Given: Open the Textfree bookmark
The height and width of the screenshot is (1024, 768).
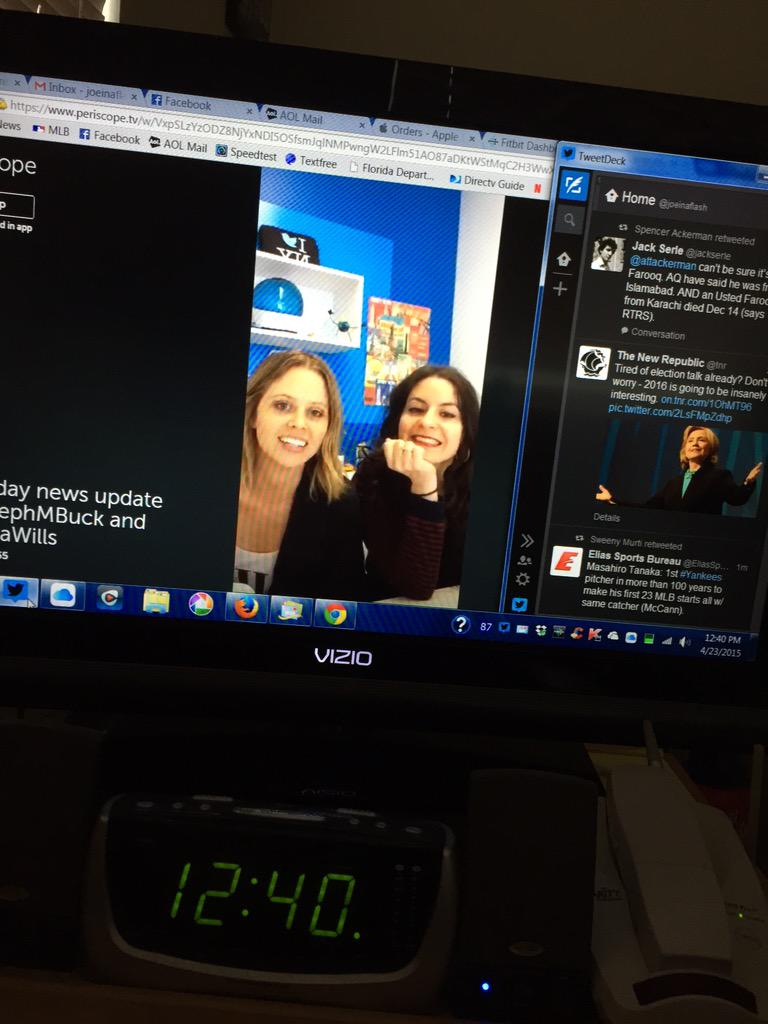Looking at the screenshot, I should (x=311, y=161).
